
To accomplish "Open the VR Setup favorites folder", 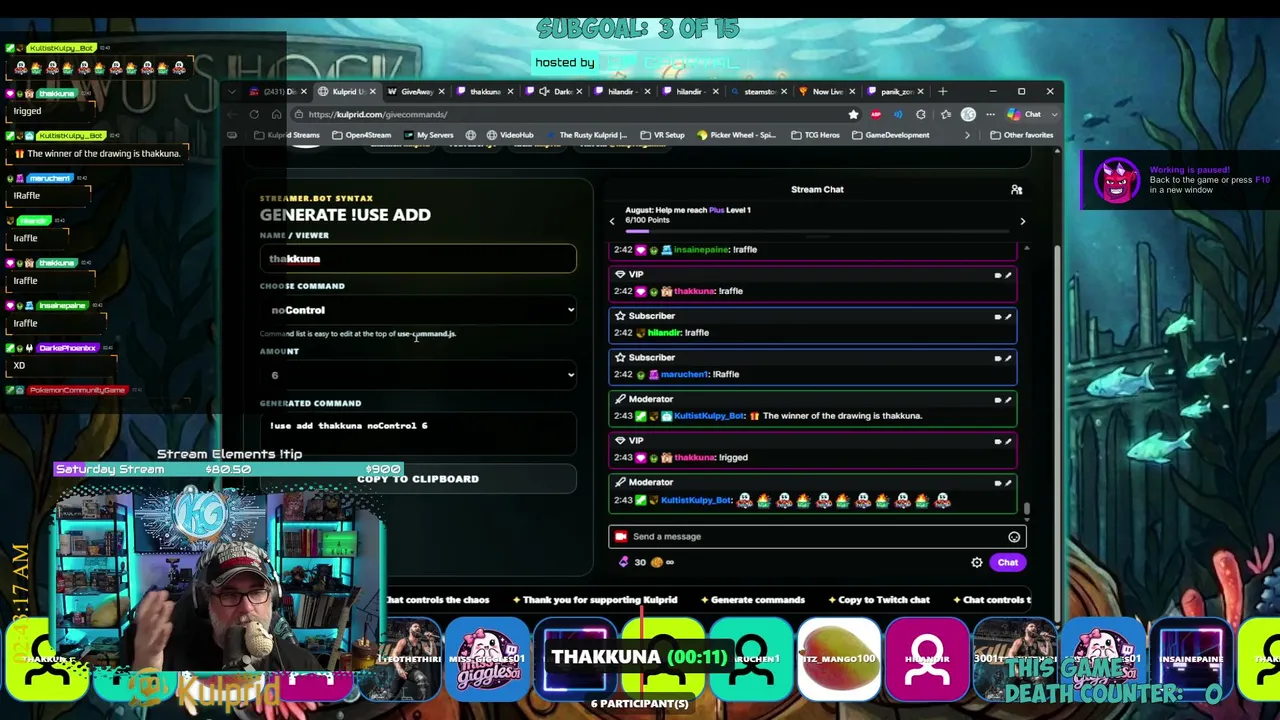I will pos(661,135).
